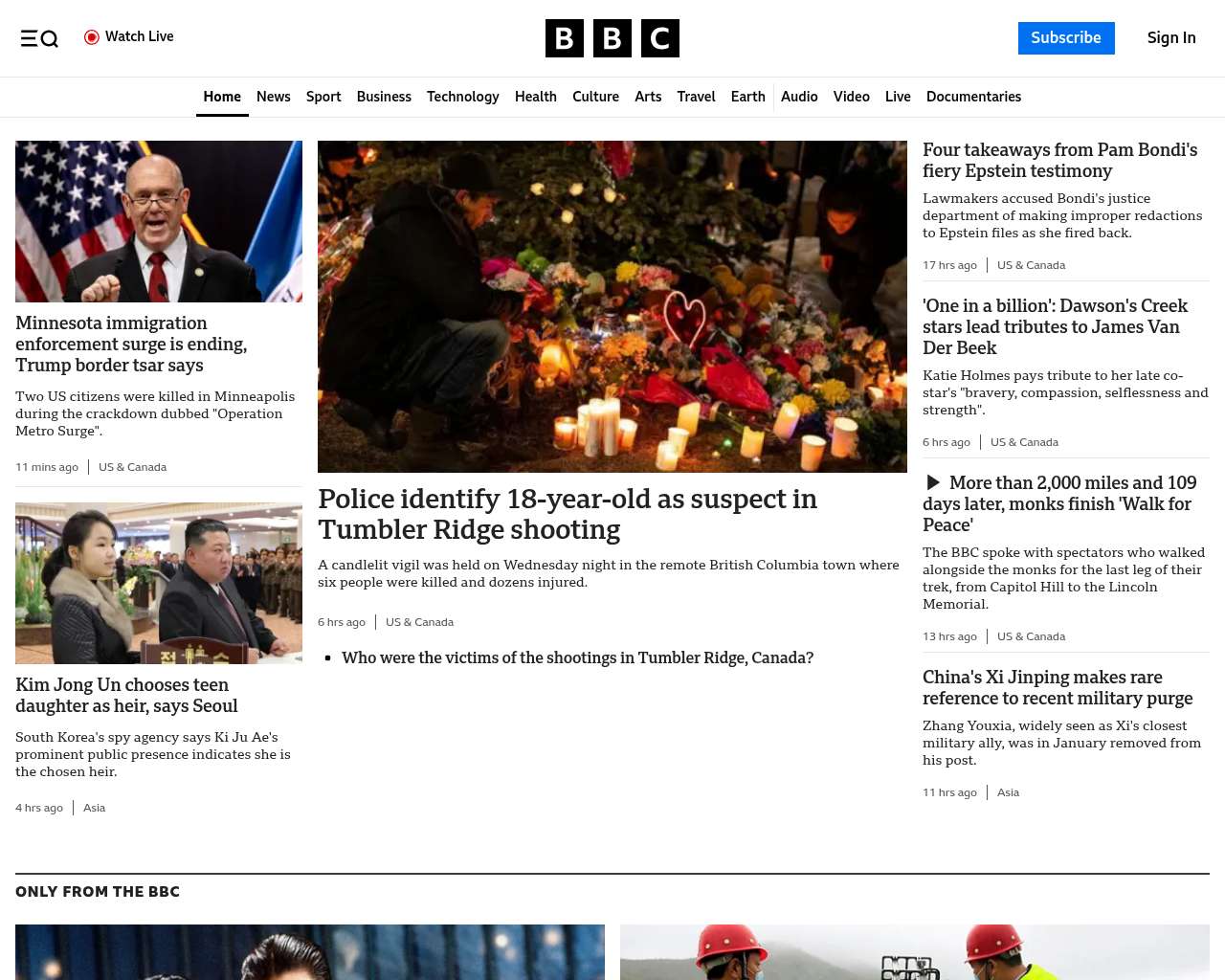Open the Technology section
Image resolution: width=1225 pixels, height=980 pixels.
(x=463, y=97)
